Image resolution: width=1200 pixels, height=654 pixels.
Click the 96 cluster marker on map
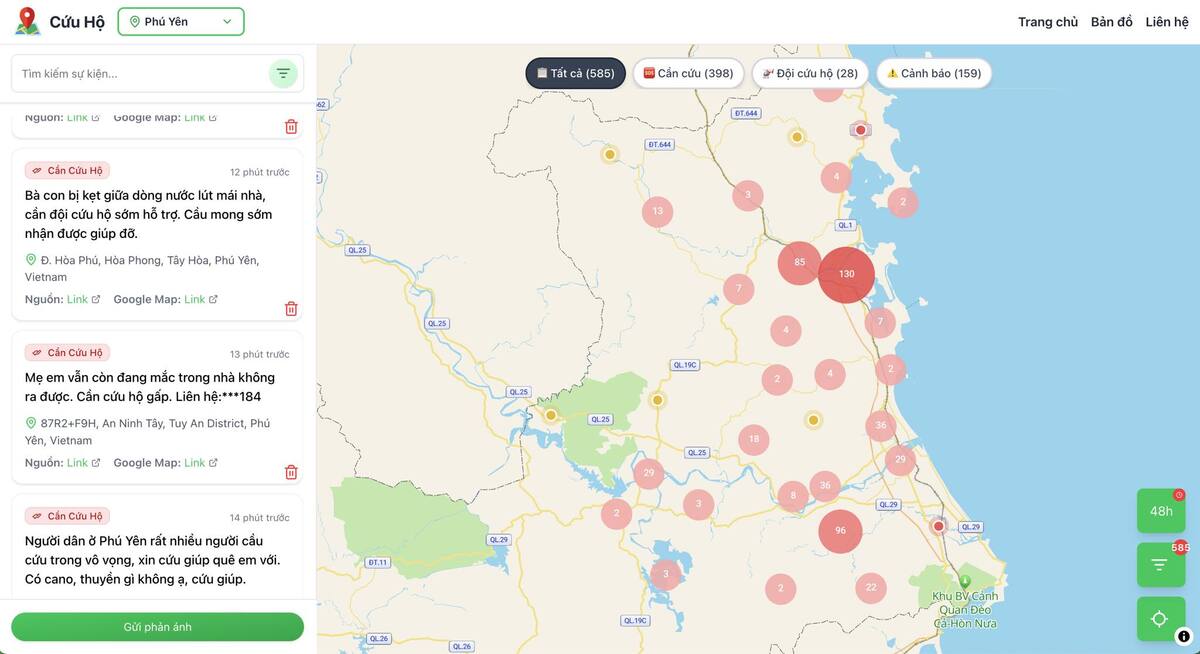coord(840,531)
